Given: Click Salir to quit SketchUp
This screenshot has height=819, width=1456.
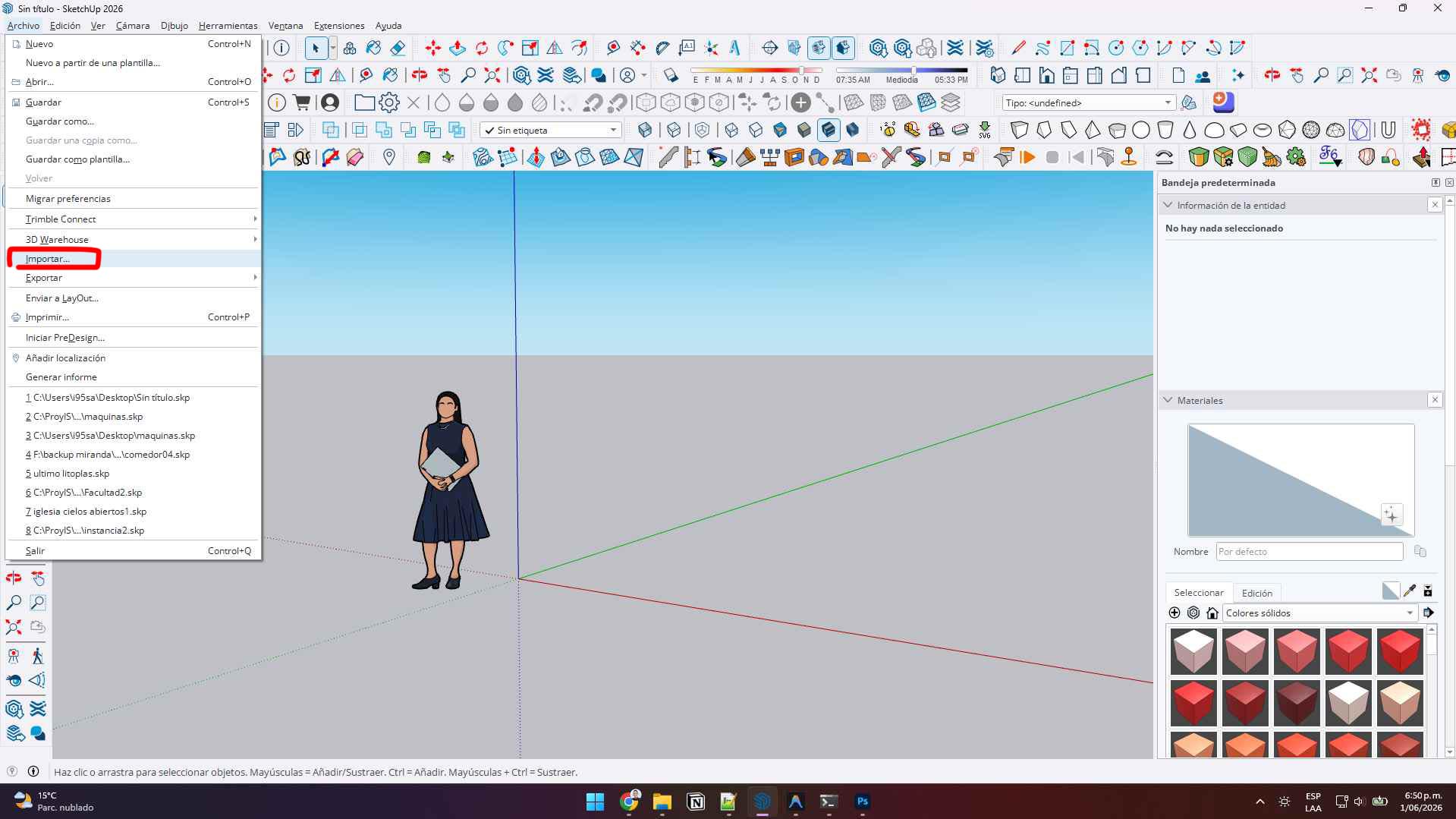Looking at the screenshot, I should [x=134, y=551].
